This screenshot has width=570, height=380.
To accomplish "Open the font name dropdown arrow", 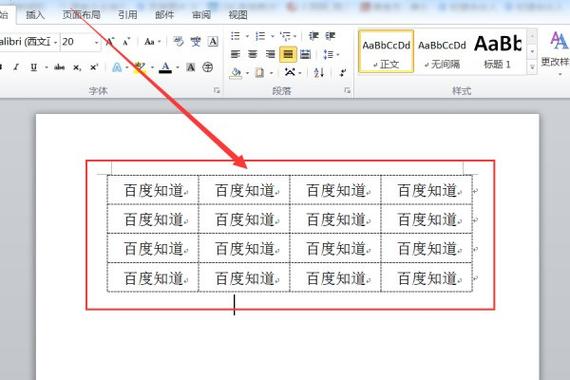I will point(55,43).
